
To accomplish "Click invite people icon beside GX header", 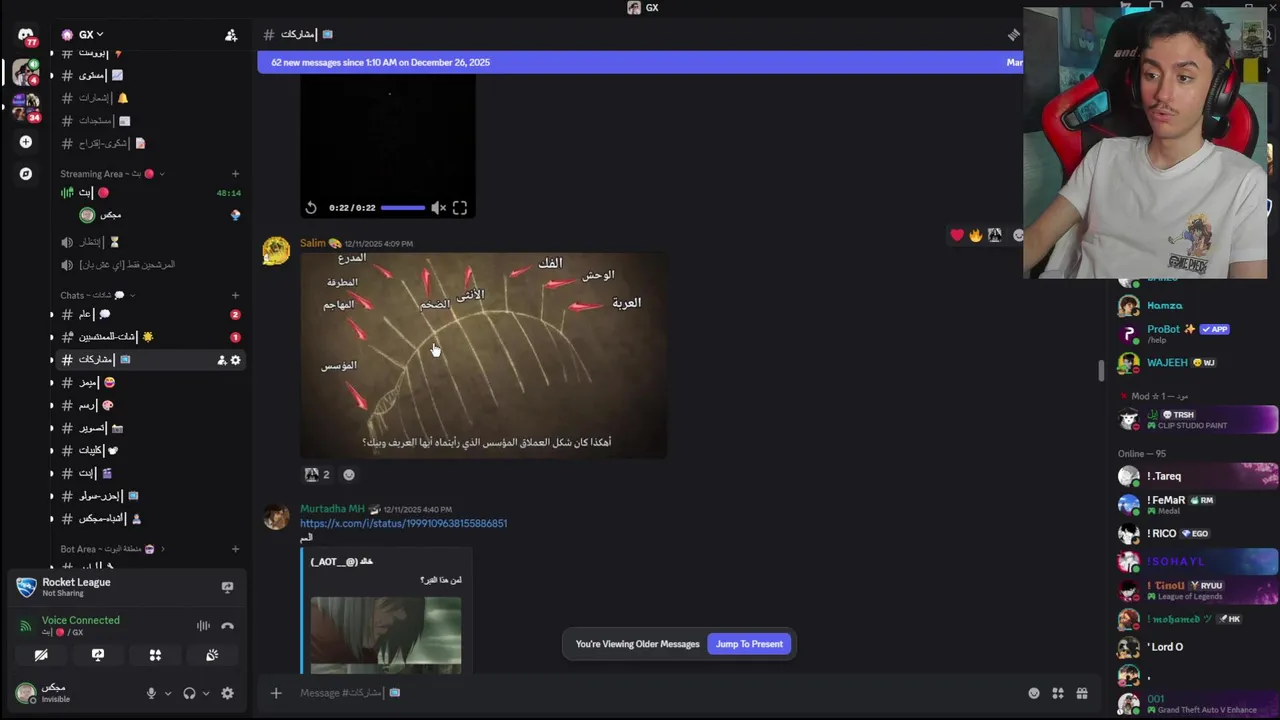I will pos(231,35).
